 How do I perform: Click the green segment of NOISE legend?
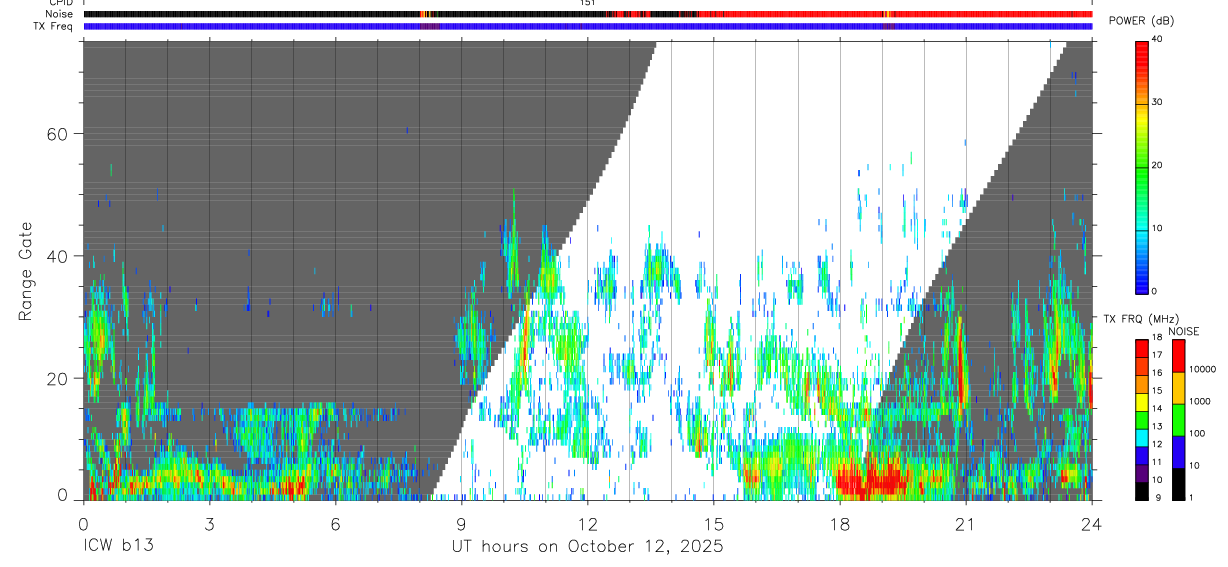click(x=1178, y=419)
